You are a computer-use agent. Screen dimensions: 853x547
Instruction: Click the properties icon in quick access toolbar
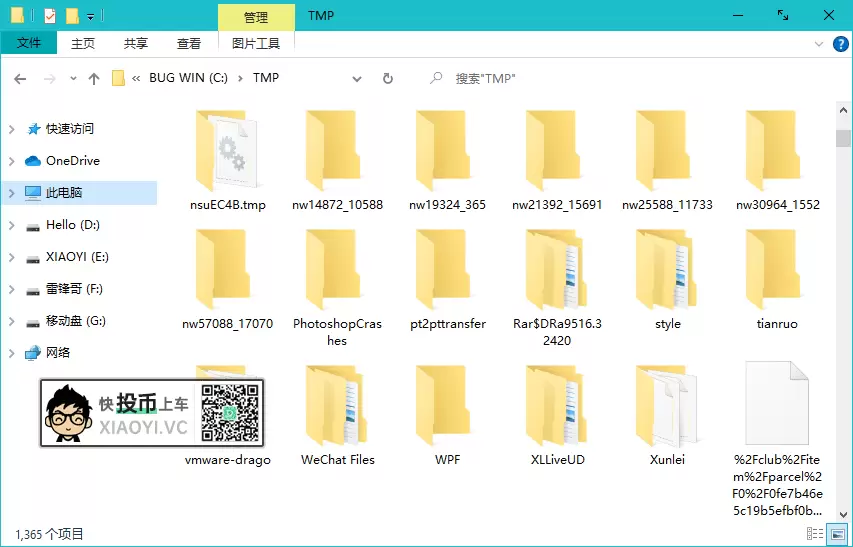pos(50,16)
